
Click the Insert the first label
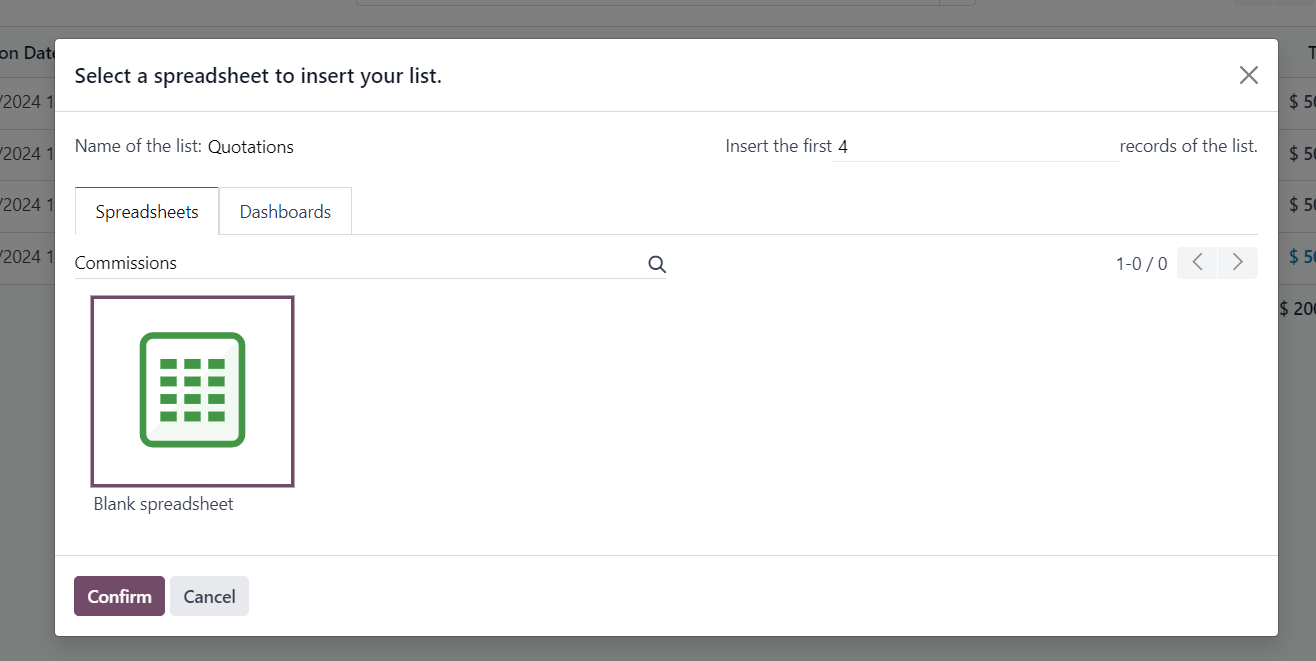(778, 146)
